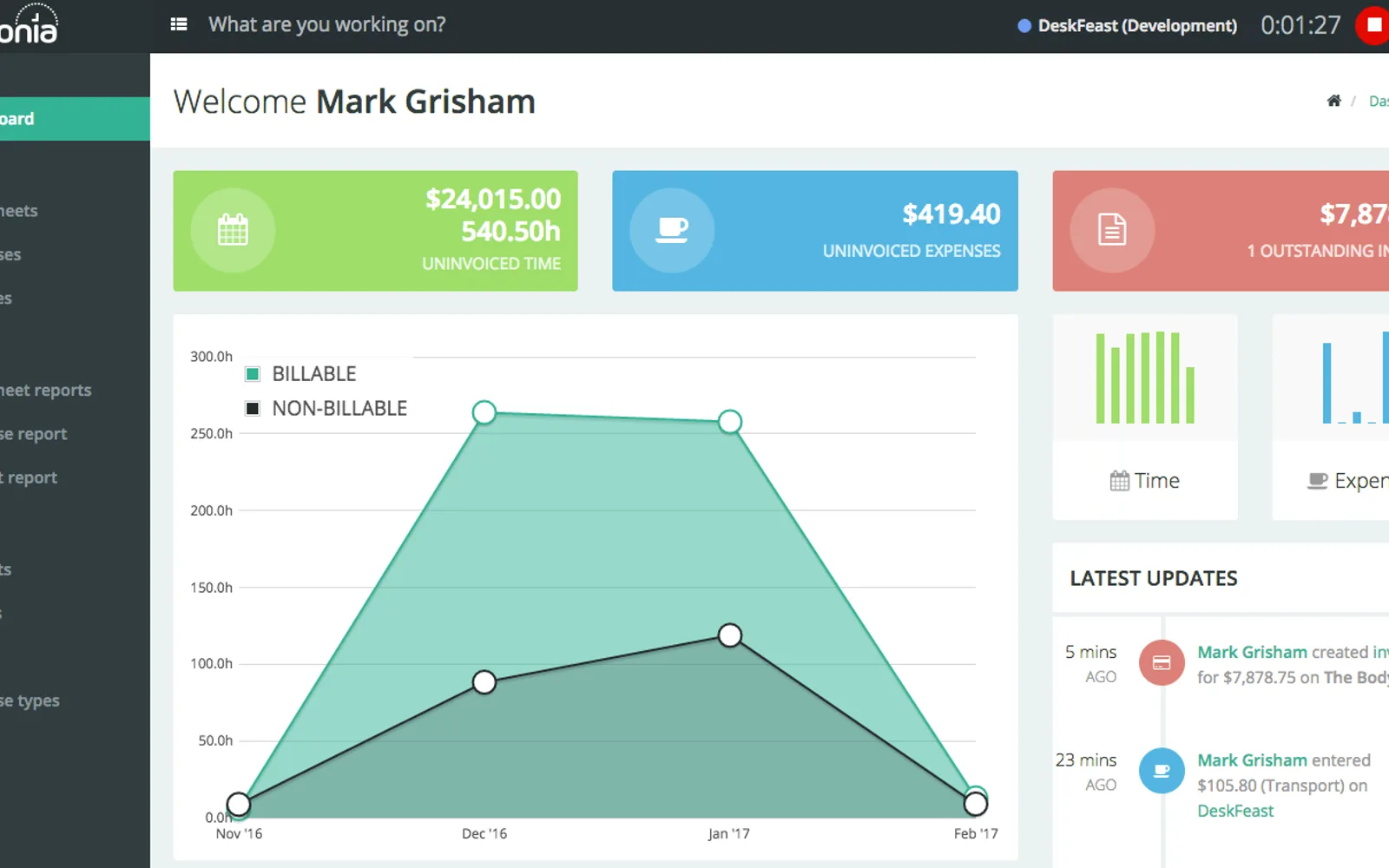1389x868 pixels.
Task: Click the home breadcrumb icon
Action: pos(1333,101)
